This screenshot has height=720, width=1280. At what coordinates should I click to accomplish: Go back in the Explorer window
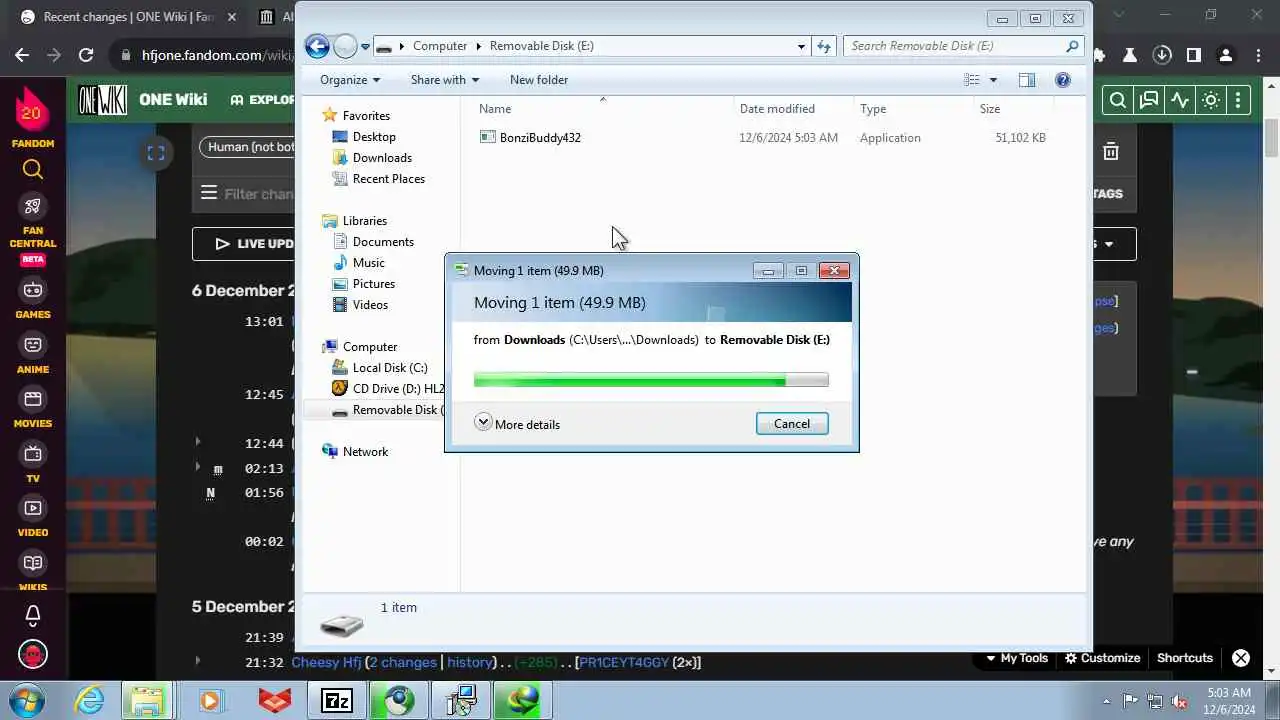click(317, 46)
